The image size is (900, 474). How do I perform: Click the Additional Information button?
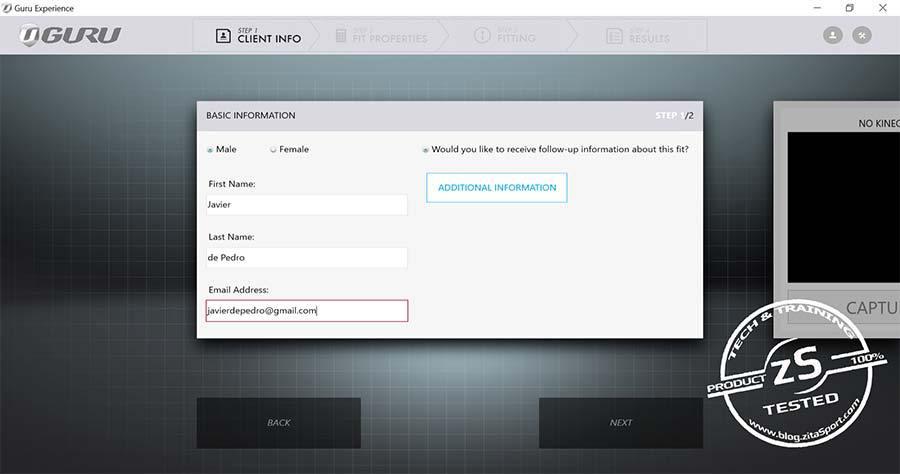(496, 188)
